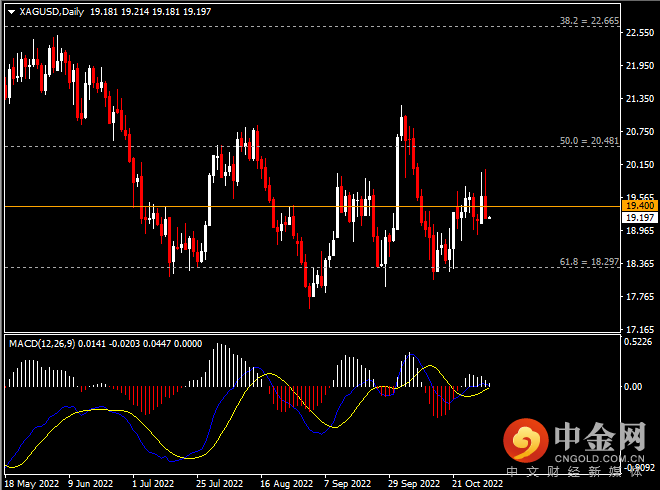Click the 22.550 price axis value

coord(640,32)
